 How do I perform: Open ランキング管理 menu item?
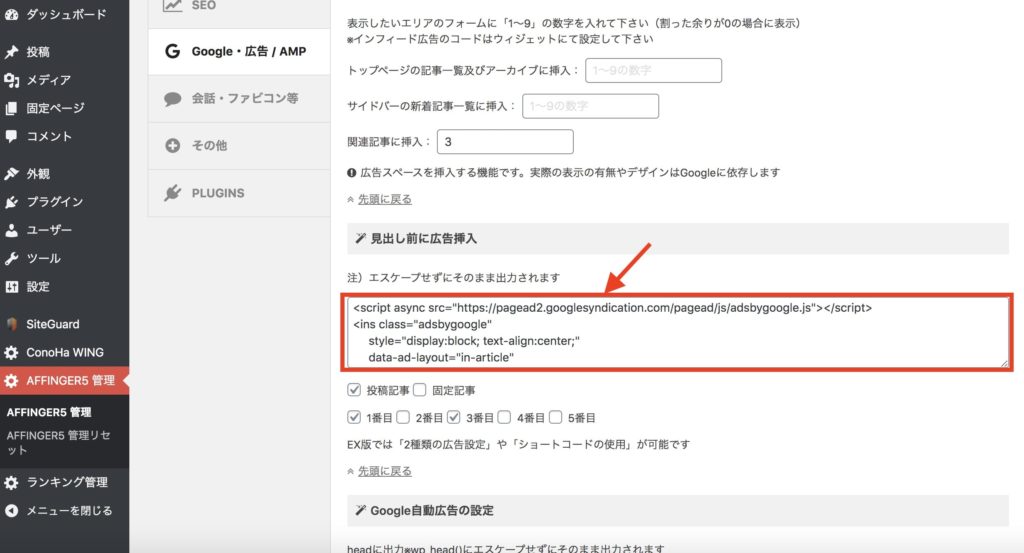[65, 482]
